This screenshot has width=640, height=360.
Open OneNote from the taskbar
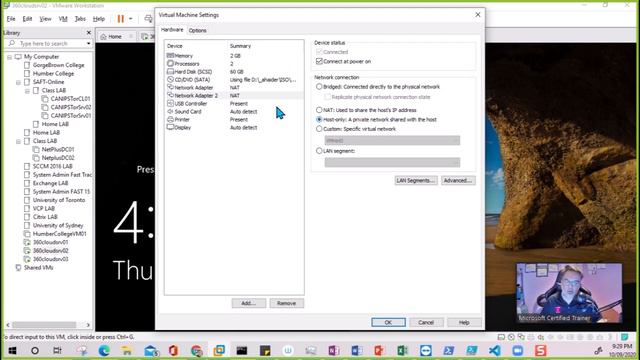click(x=333, y=351)
